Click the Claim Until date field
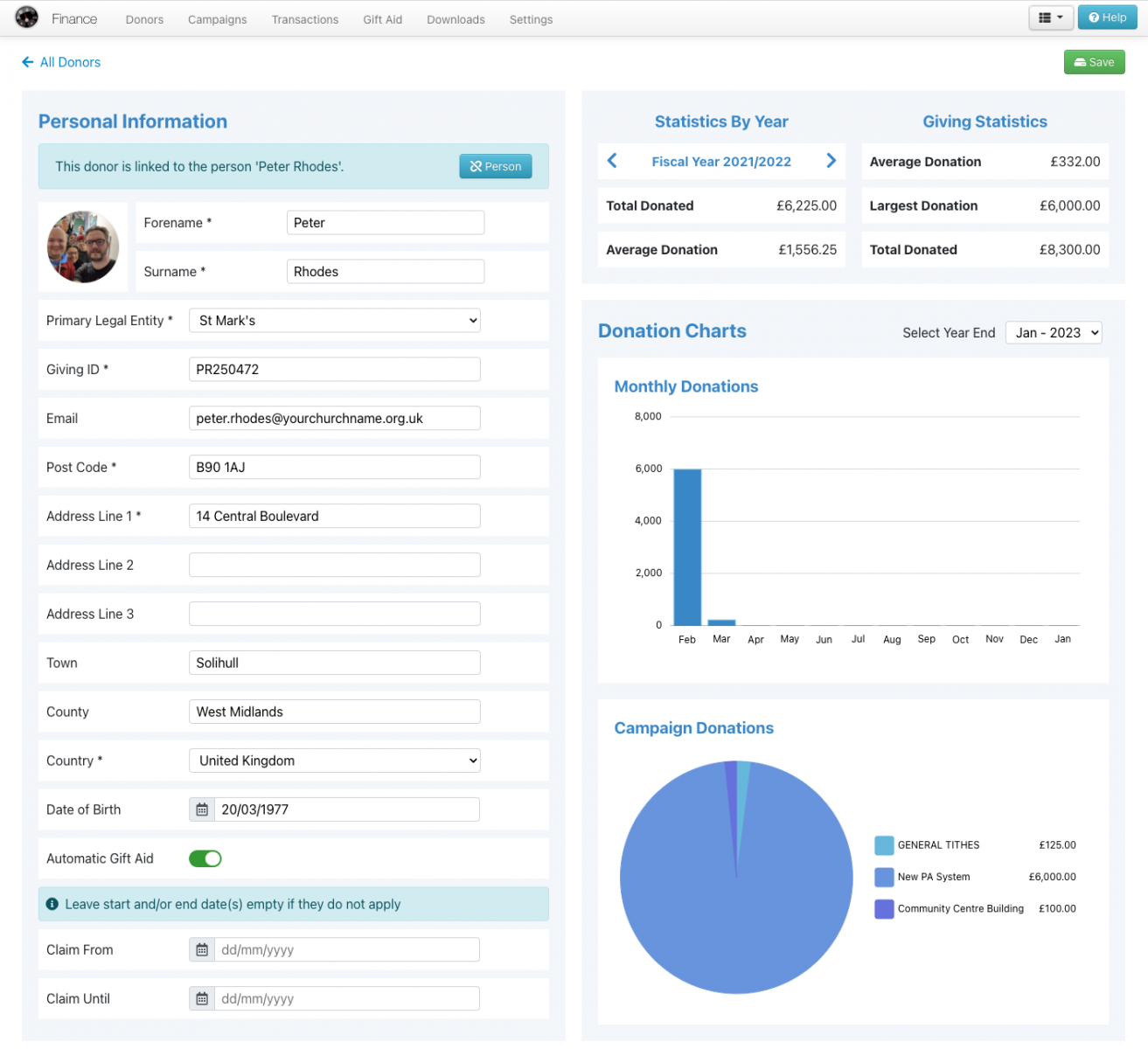 coord(347,998)
